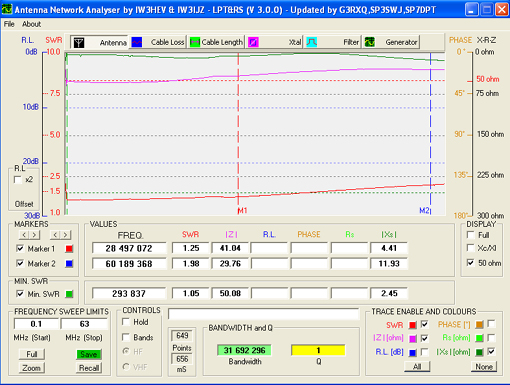The height and width of the screenshot is (385, 510).
Task: Toggle the Marker 1 checkbox
Action: click(20, 249)
